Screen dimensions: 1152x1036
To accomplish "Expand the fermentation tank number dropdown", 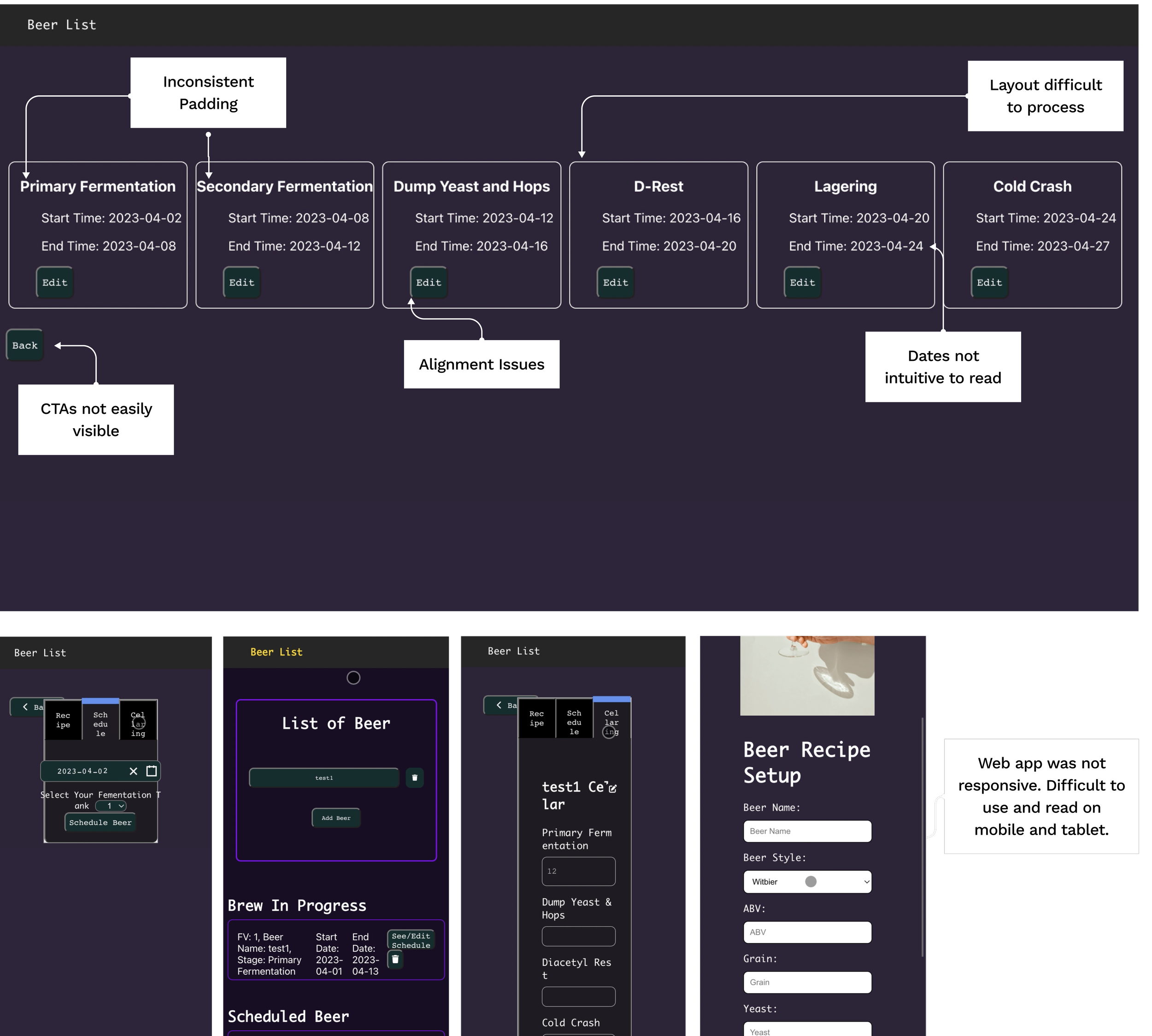I will [x=111, y=806].
